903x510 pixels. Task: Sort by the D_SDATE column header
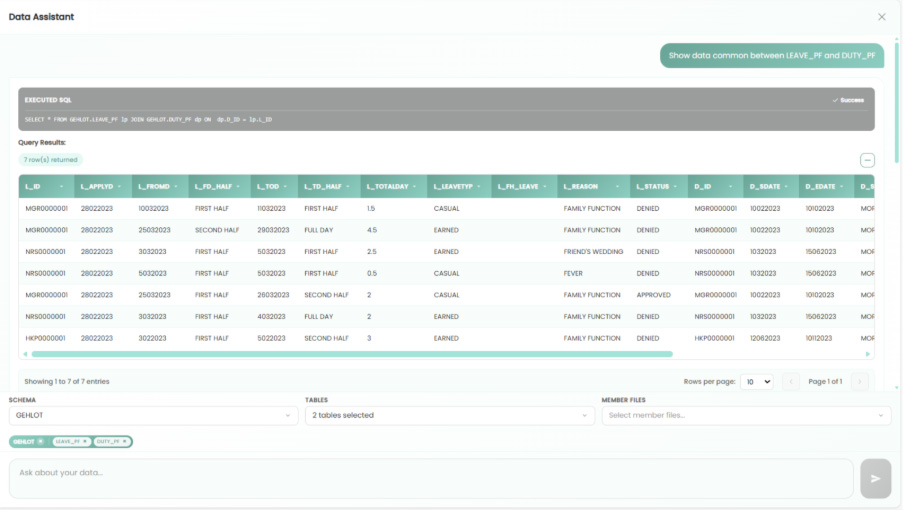pos(770,186)
